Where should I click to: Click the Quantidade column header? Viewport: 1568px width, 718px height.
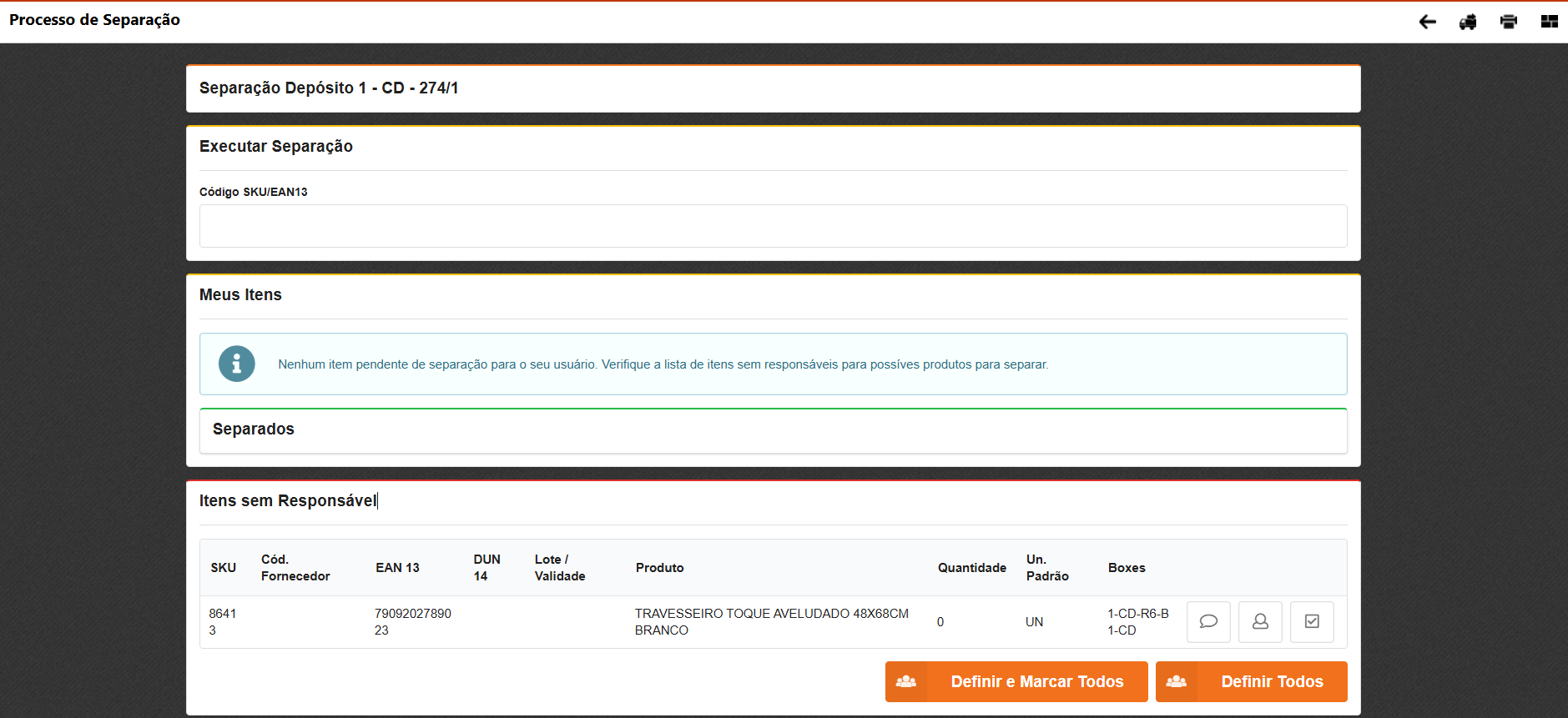click(x=971, y=568)
